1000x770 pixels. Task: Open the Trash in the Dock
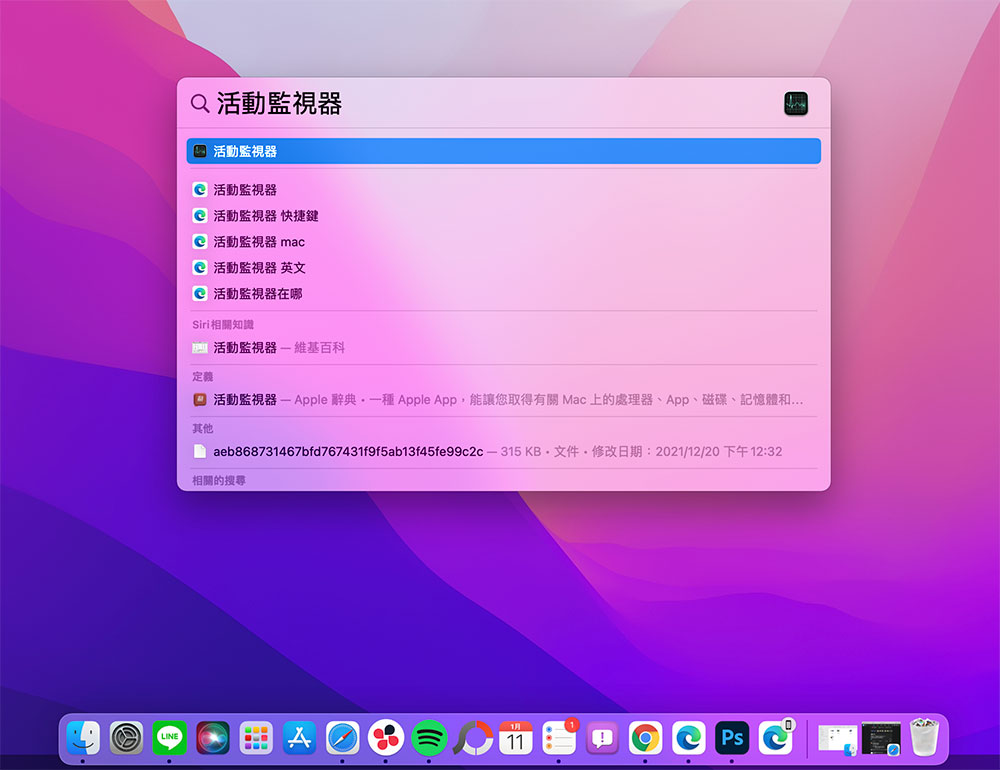click(x=924, y=737)
